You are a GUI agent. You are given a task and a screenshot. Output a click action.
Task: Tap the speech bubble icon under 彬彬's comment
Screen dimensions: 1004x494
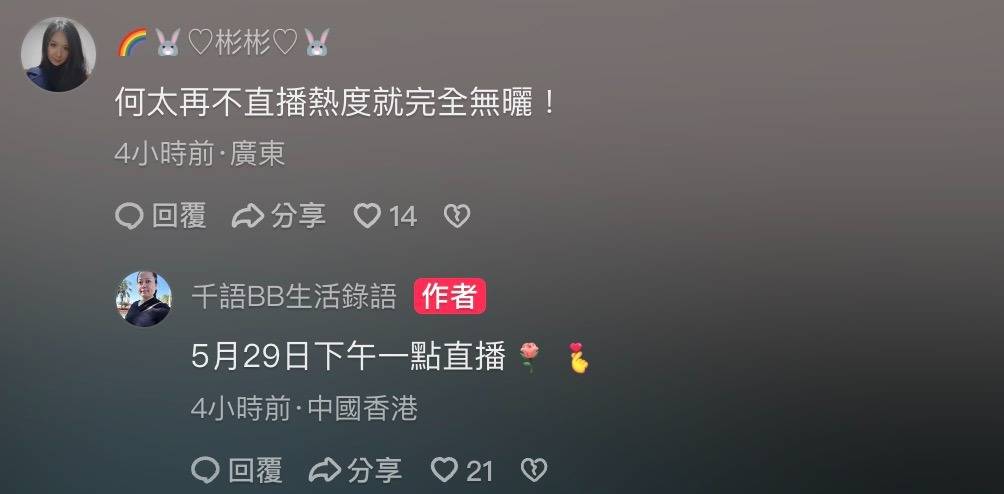tap(129, 216)
